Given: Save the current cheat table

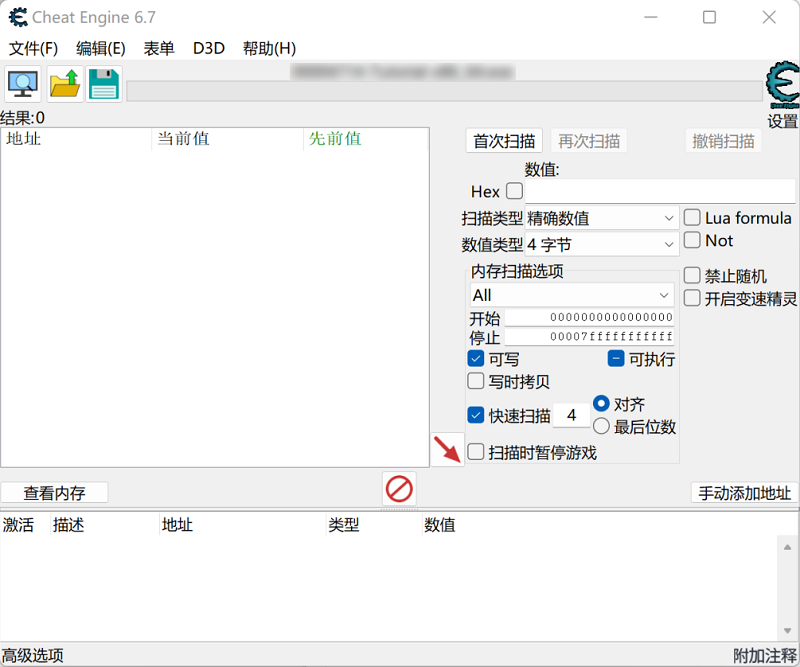Looking at the screenshot, I should pos(103,84).
